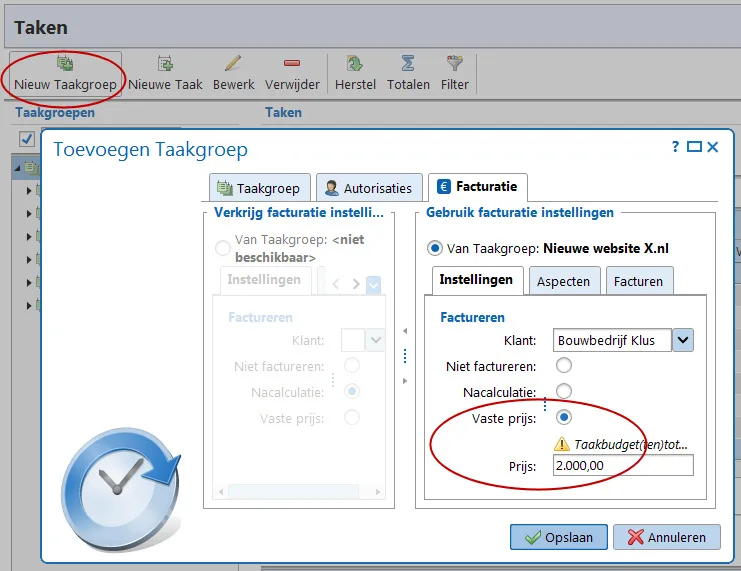Image resolution: width=741 pixels, height=571 pixels.
Task: Toggle the checkbox under Taakgroepen header
Action: coord(26,139)
